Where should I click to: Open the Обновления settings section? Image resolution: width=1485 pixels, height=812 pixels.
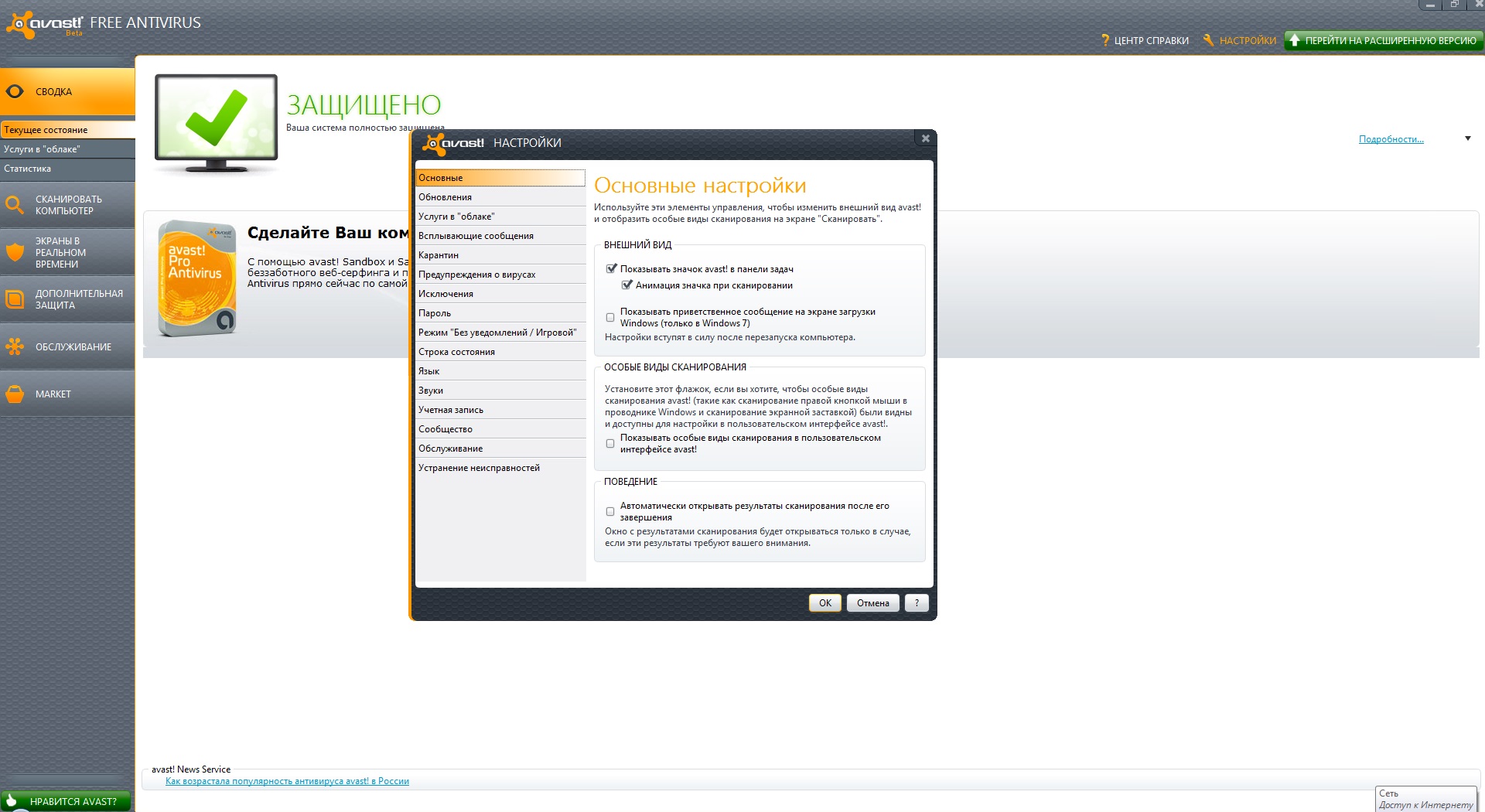[x=500, y=197]
